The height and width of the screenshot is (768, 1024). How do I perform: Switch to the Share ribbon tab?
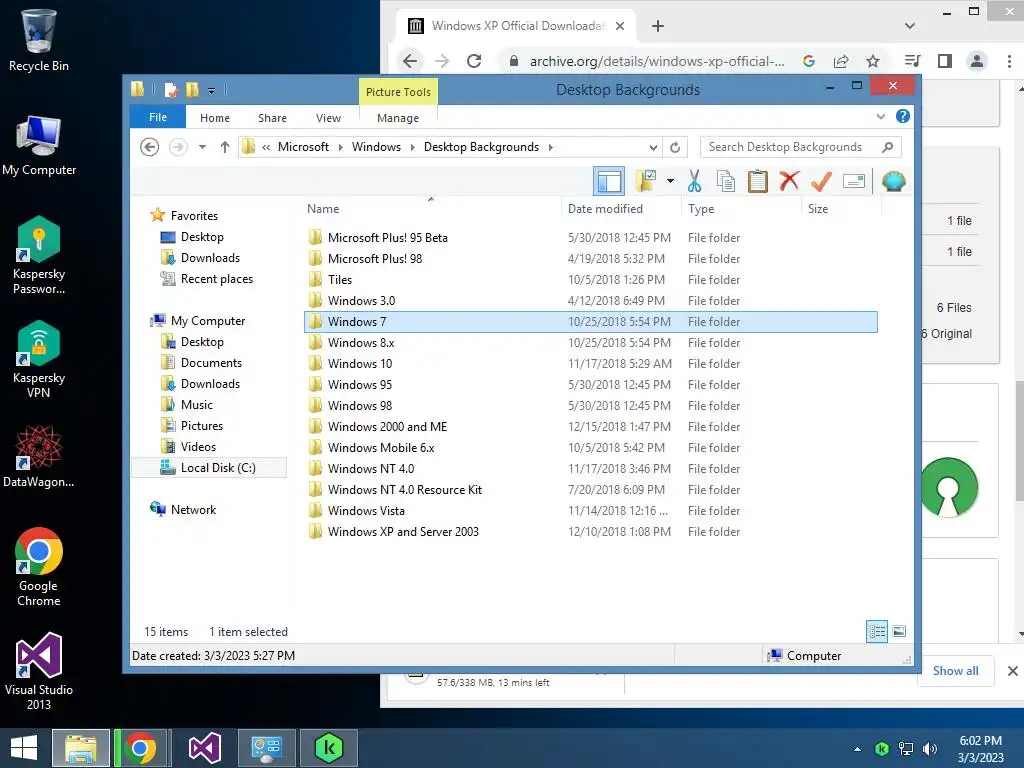[272, 118]
